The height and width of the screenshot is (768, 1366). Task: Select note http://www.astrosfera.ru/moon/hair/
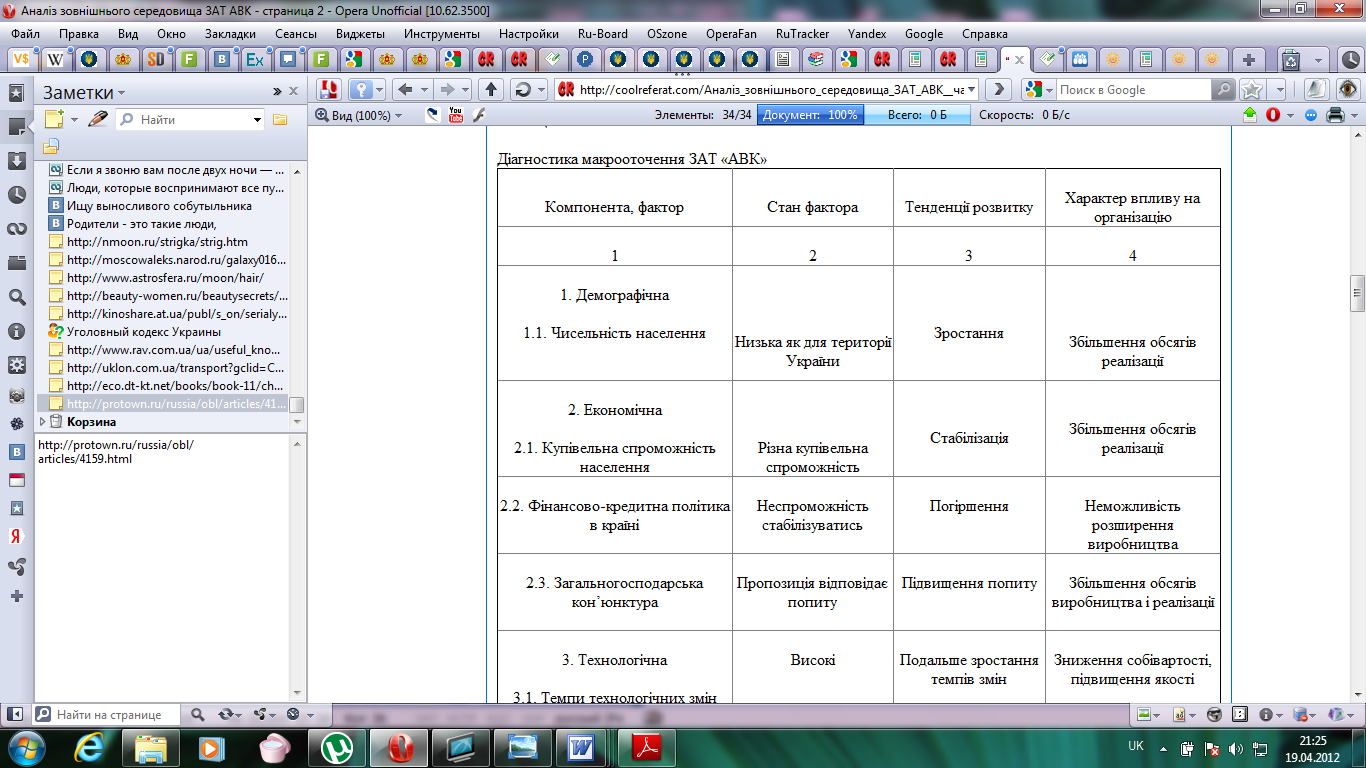click(165, 277)
